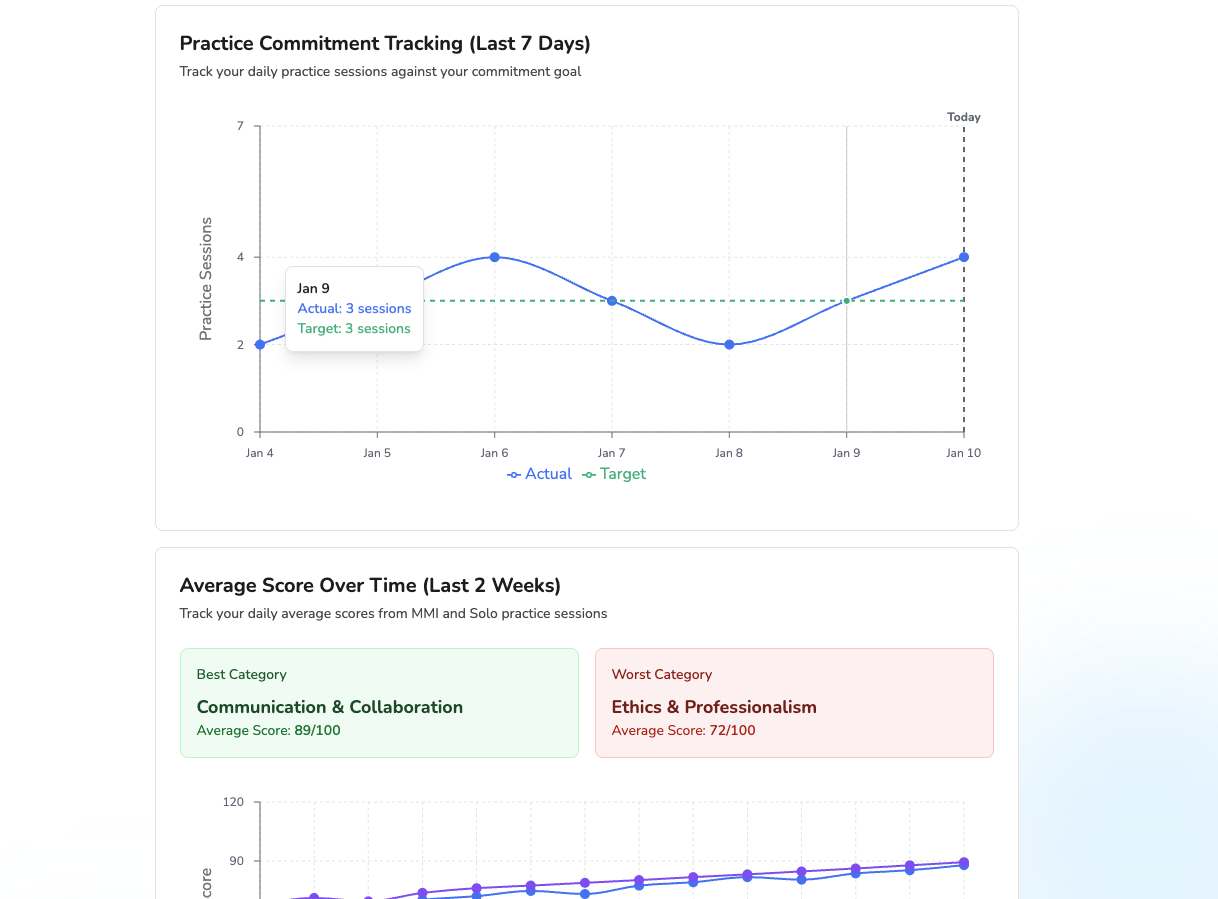Select the Jan 6 data point showing 4 sessions
The height and width of the screenshot is (899, 1218).
coord(494,257)
